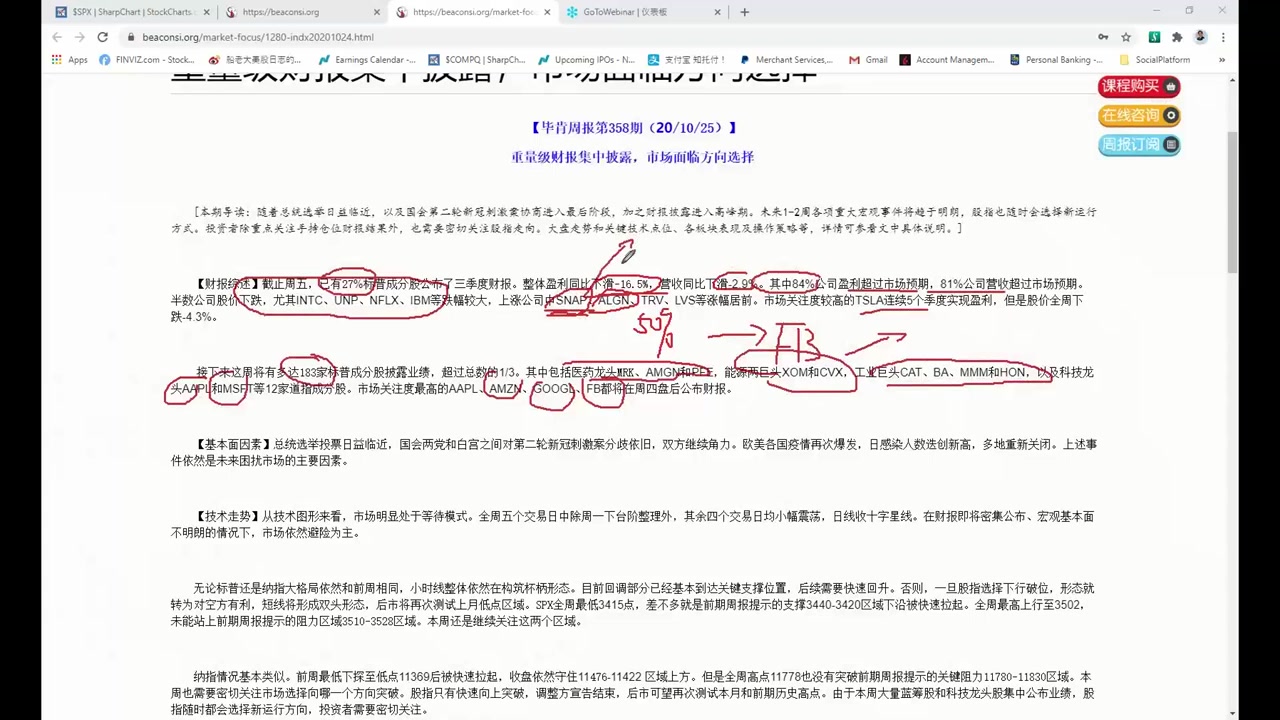The image size is (1280, 720).
Task: Open the Apps bookmark shortcut
Action: click(69, 60)
